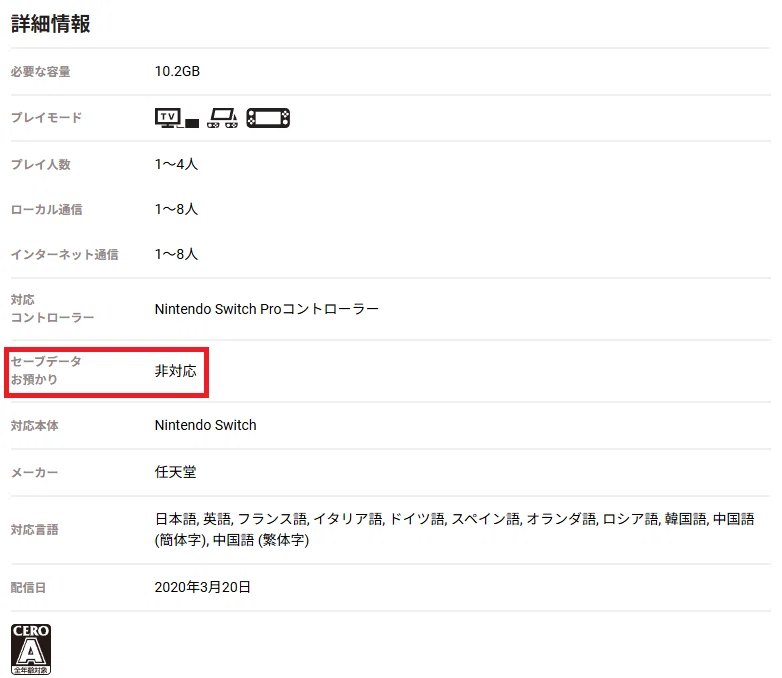Select Nintendo Switch Proコントローラー text
The image size is (782, 678).
pyautogui.click(x=267, y=309)
